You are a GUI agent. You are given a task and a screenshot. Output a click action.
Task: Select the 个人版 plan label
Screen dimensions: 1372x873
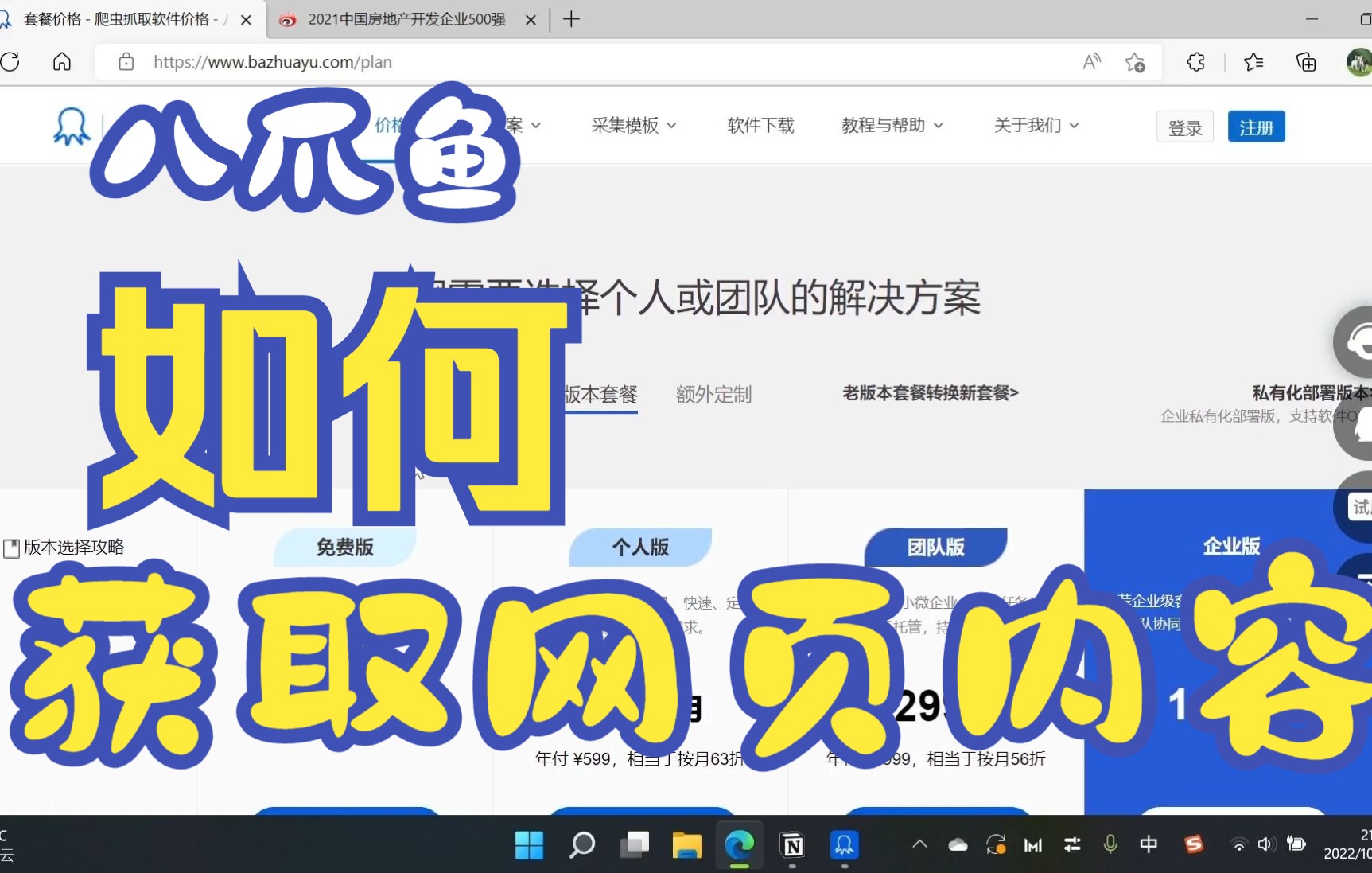coord(640,548)
